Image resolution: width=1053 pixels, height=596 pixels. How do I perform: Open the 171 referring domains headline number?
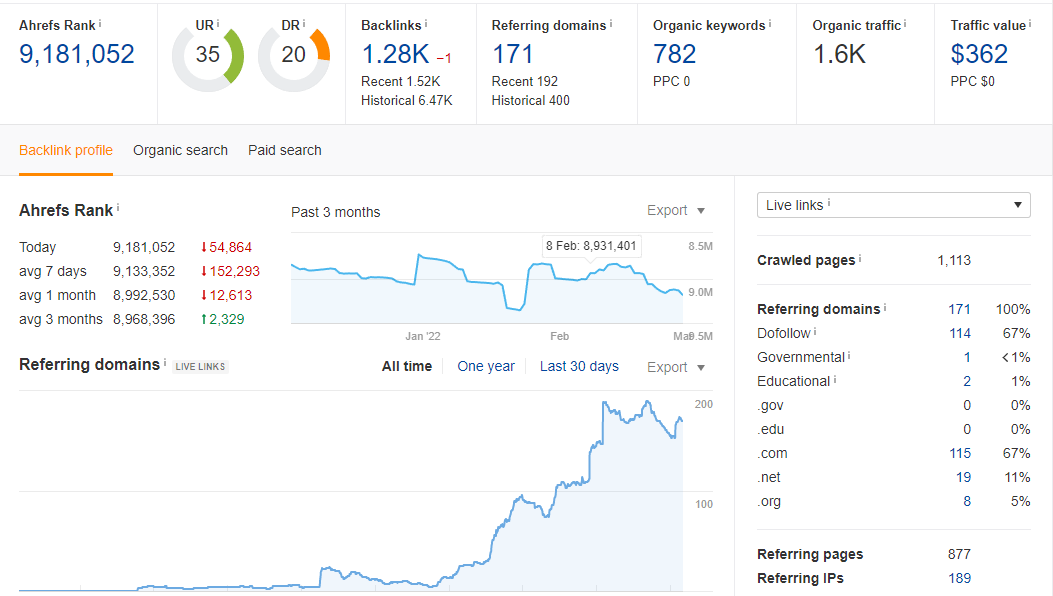tap(512, 54)
